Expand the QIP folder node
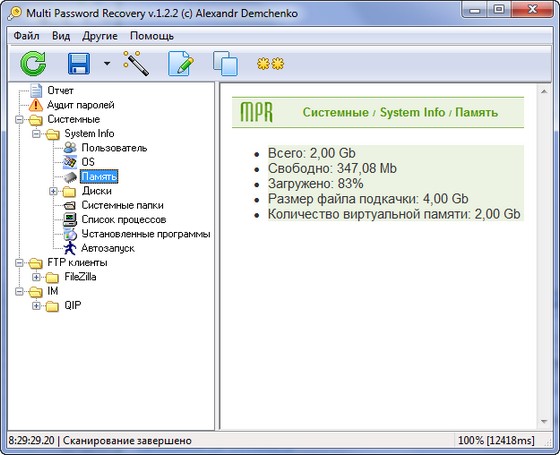The width and height of the screenshot is (560, 455). [x=36, y=306]
